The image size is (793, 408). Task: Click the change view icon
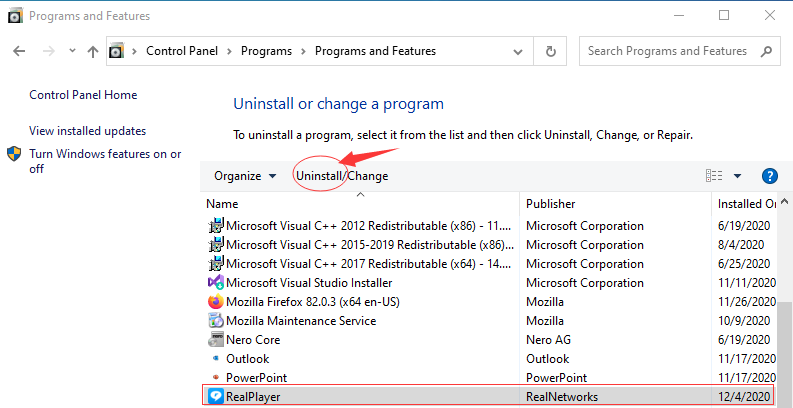714,176
